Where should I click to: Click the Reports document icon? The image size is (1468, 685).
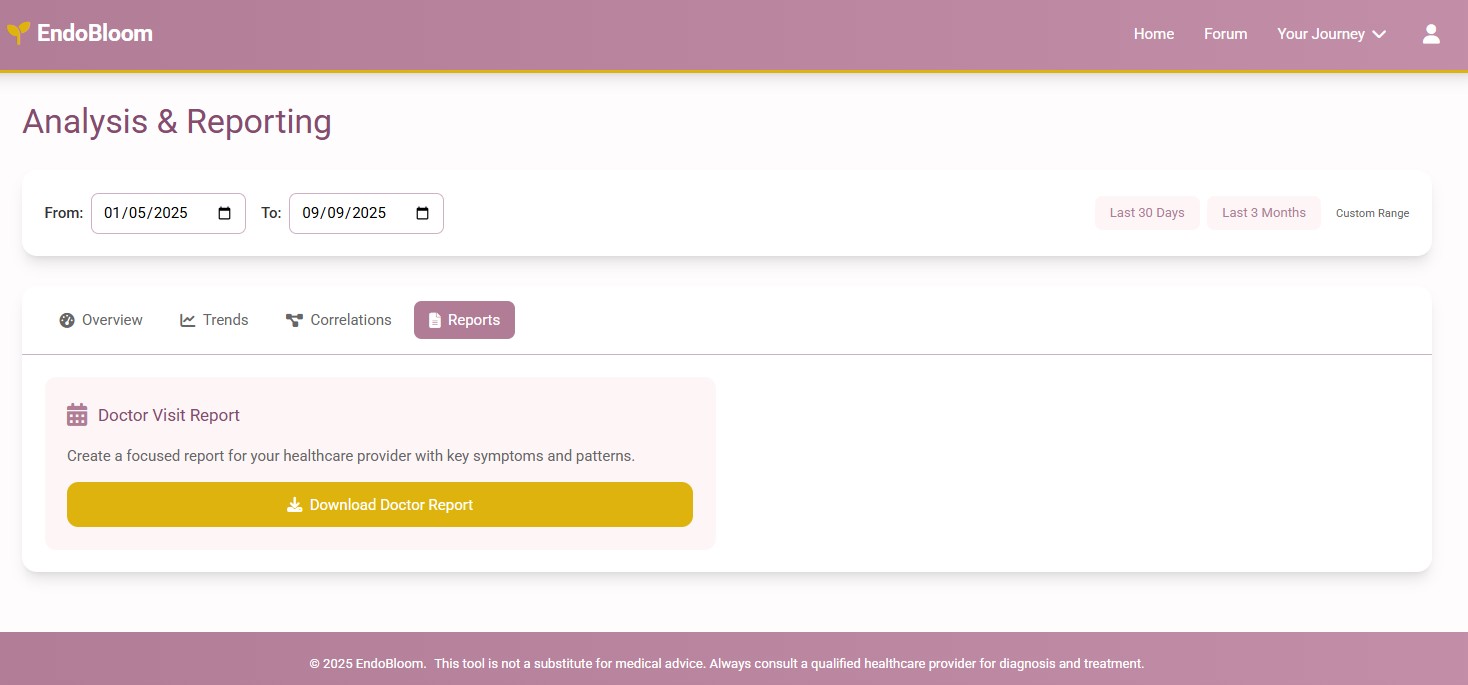click(434, 320)
